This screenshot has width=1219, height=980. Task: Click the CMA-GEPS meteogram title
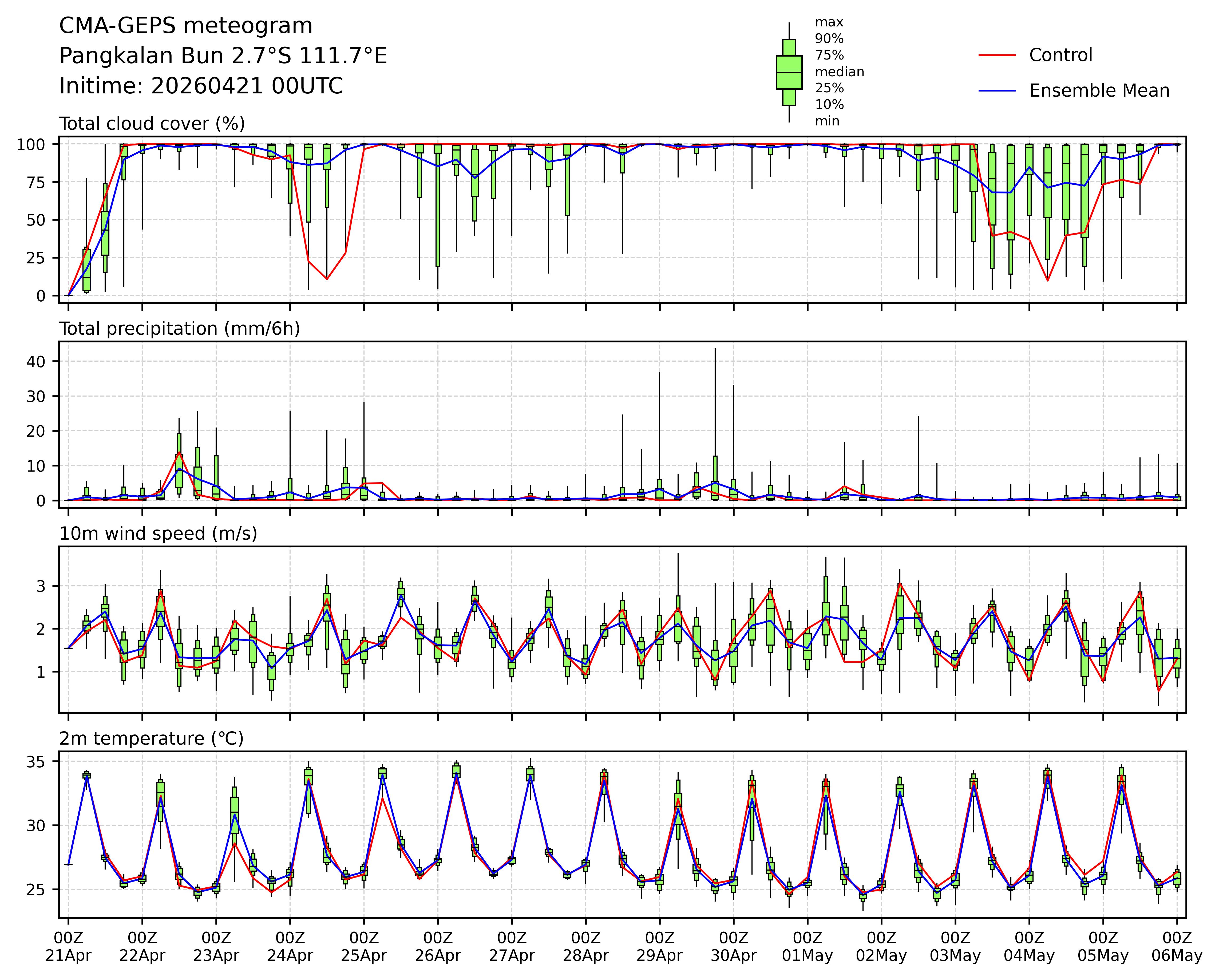coord(185,26)
